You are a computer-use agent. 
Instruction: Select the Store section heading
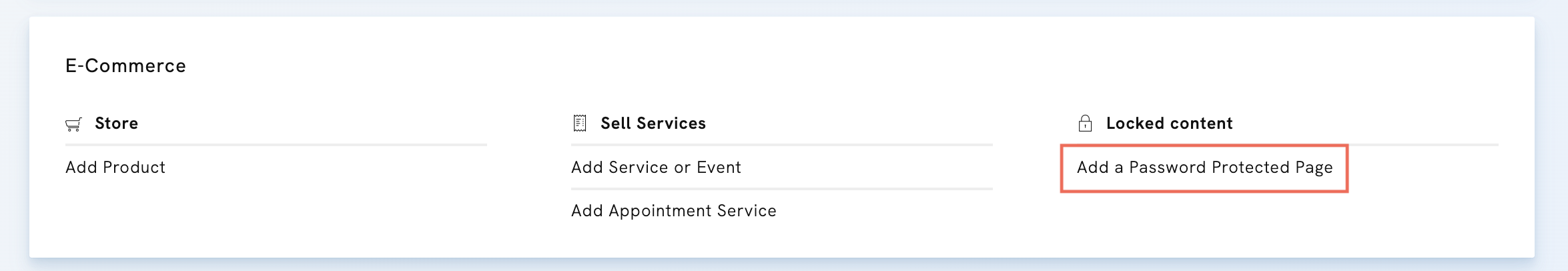point(116,123)
